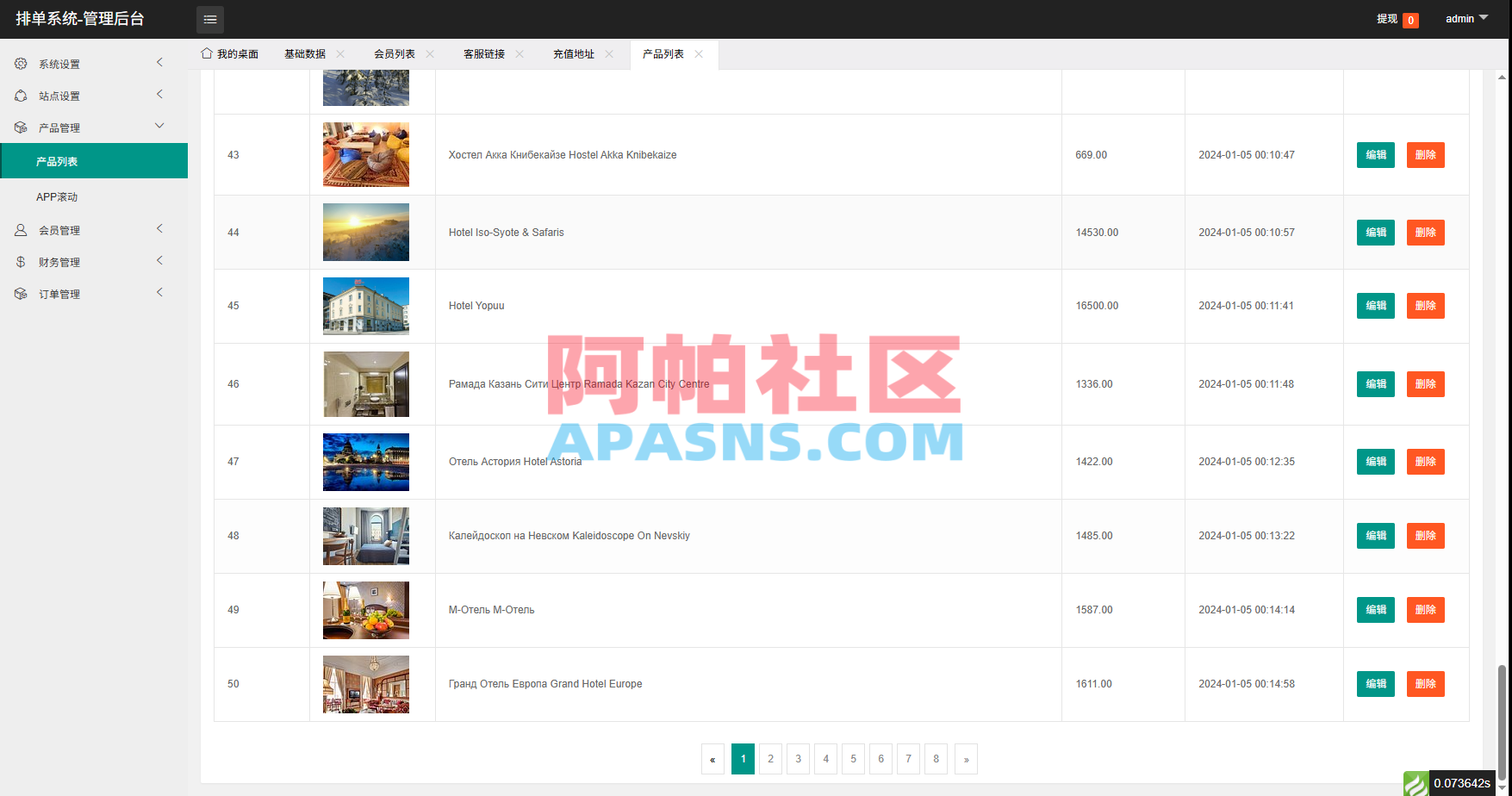This screenshot has width=1512, height=796.
Task: Edit the Grand Hotel Europe row
Action: click(1376, 684)
